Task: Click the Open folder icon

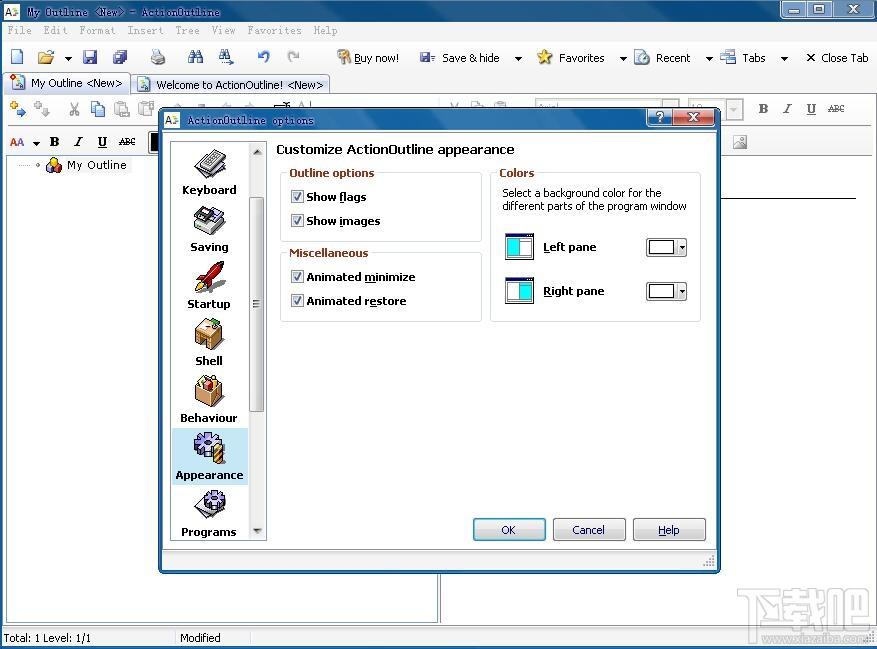Action: tap(46, 57)
